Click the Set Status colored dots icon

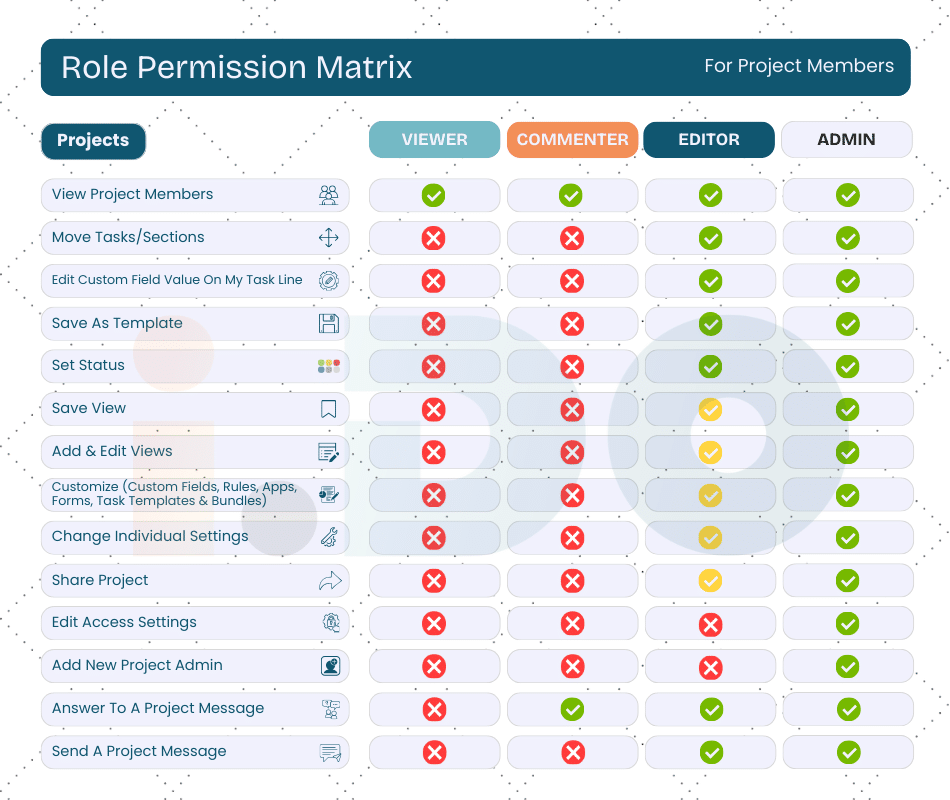point(328,366)
